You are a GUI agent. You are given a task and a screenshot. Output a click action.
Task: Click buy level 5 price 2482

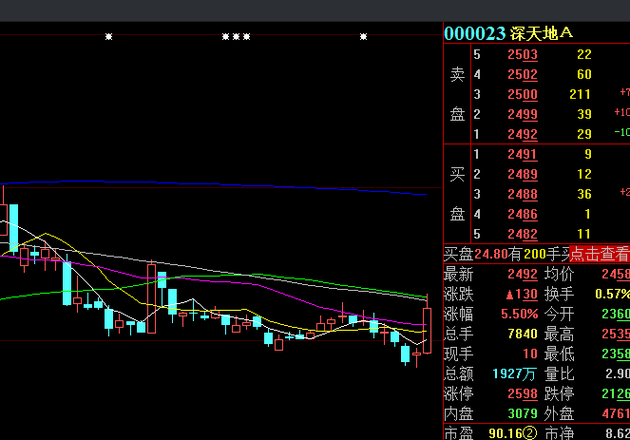click(522, 234)
